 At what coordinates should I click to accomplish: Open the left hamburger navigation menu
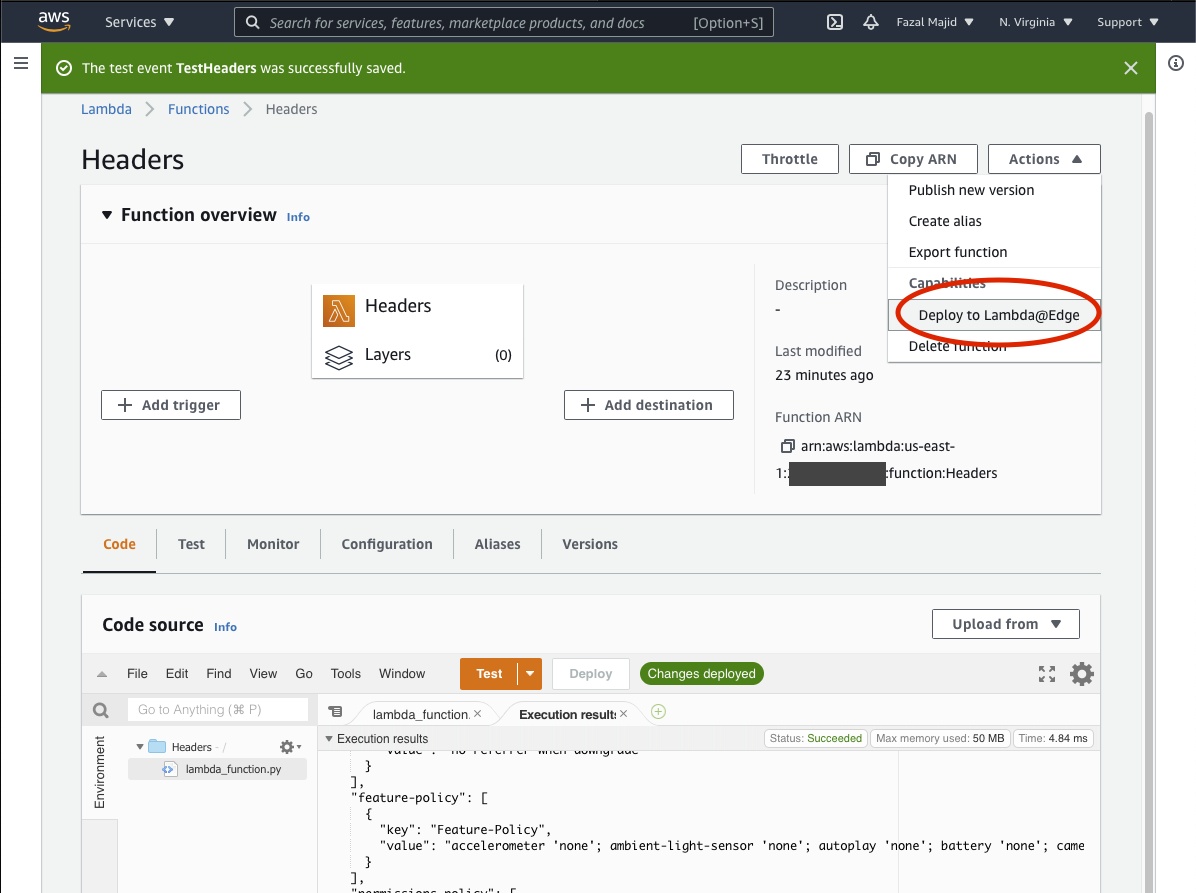point(20,64)
